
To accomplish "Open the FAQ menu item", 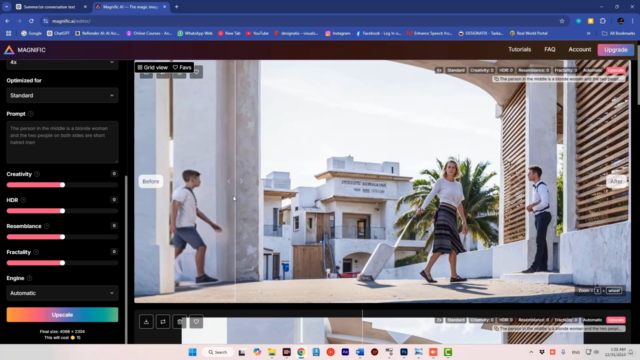I will tap(549, 49).
